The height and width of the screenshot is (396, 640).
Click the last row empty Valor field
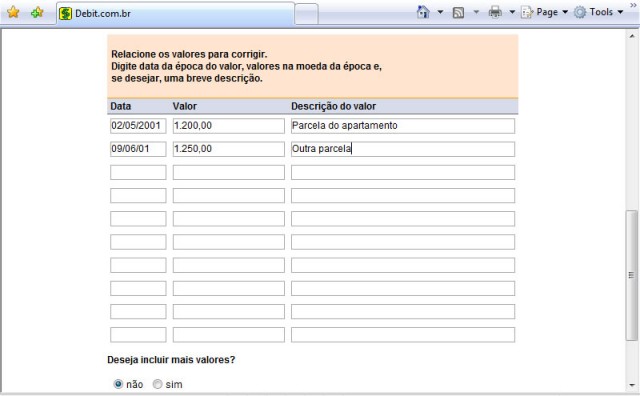click(229, 335)
